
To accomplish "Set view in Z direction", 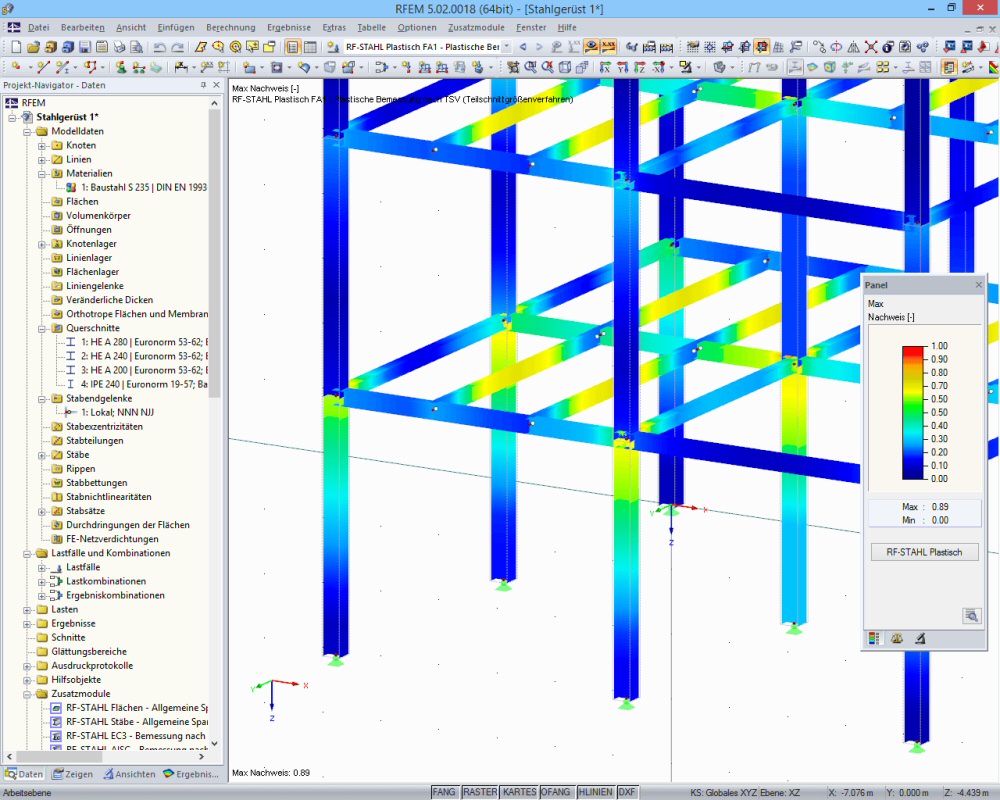I will click(x=640, y=67).
